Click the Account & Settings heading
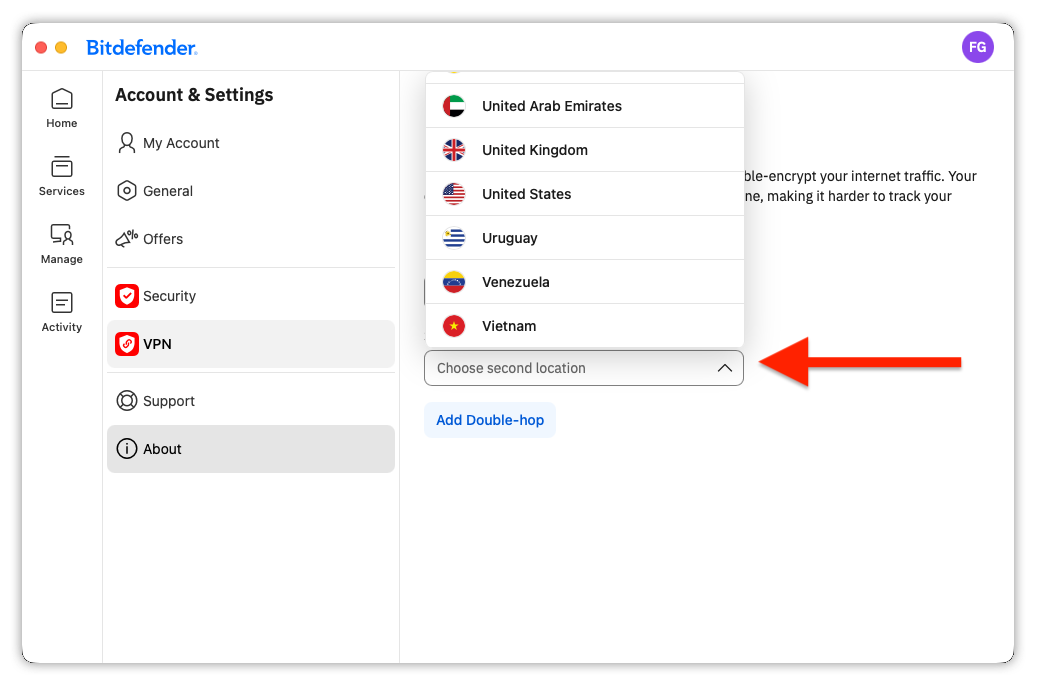1038x687 pixels. pyautogui.click(x=194, y=95)
